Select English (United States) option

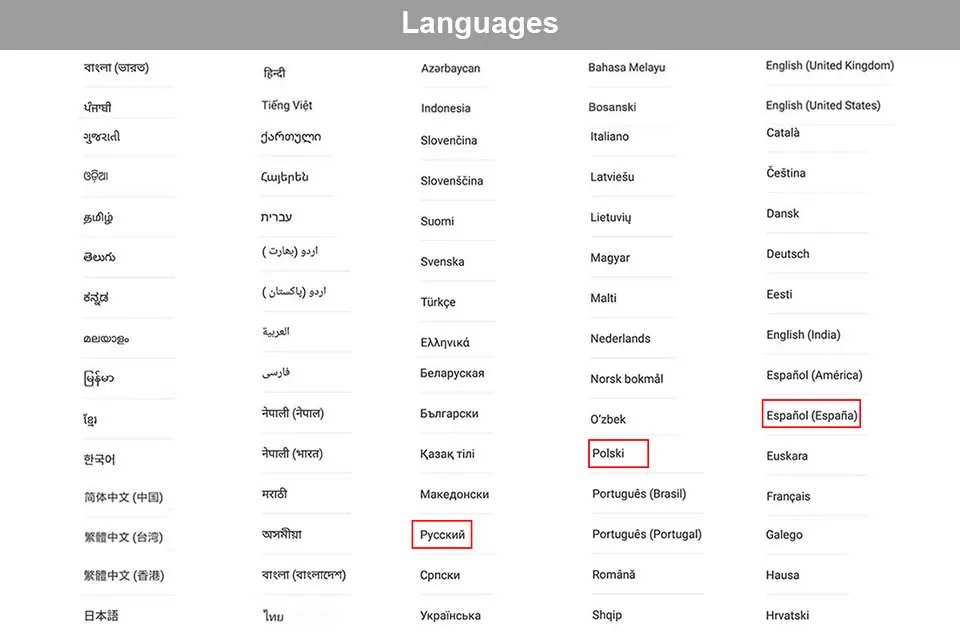pyautogui.click(x=822, y=106)
